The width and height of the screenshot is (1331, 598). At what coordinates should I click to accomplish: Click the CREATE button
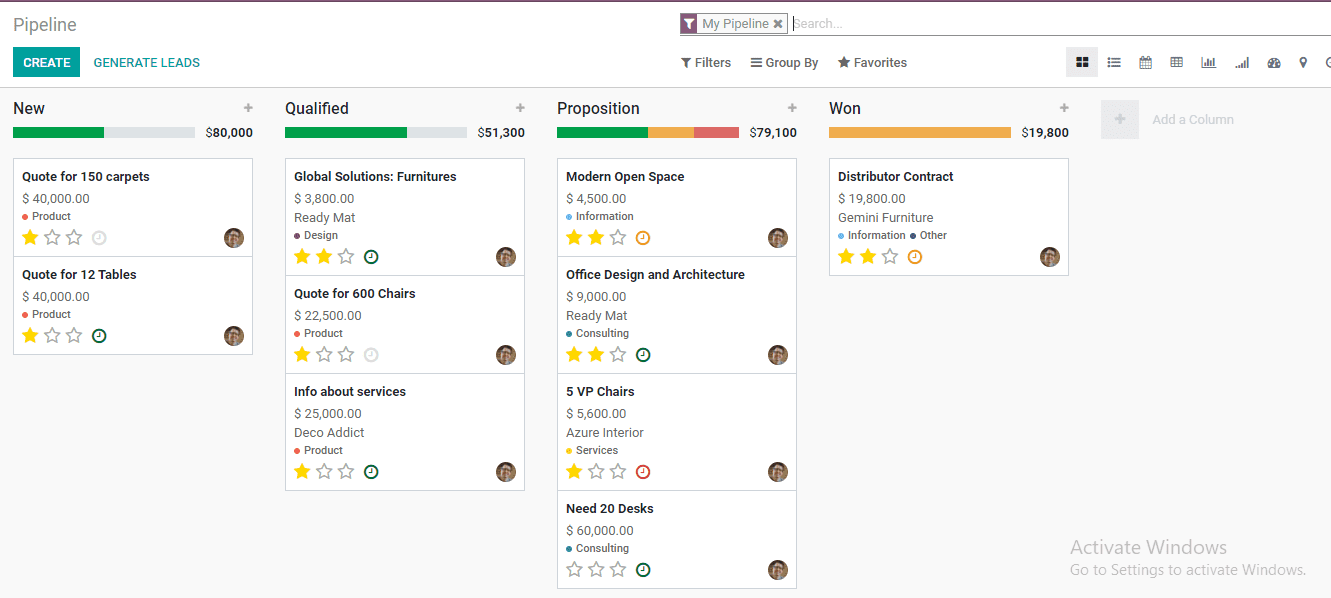tap(46, 62)
